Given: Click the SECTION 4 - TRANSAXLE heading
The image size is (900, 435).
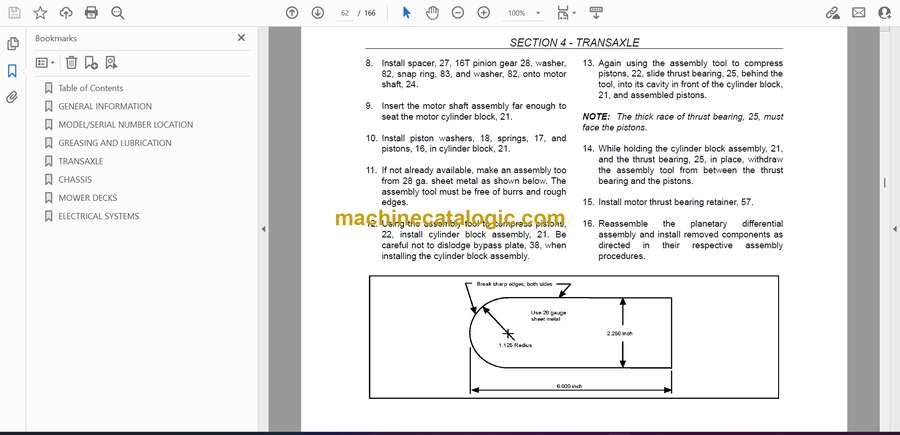Looking at the screenshot, I should coord(574,42).
